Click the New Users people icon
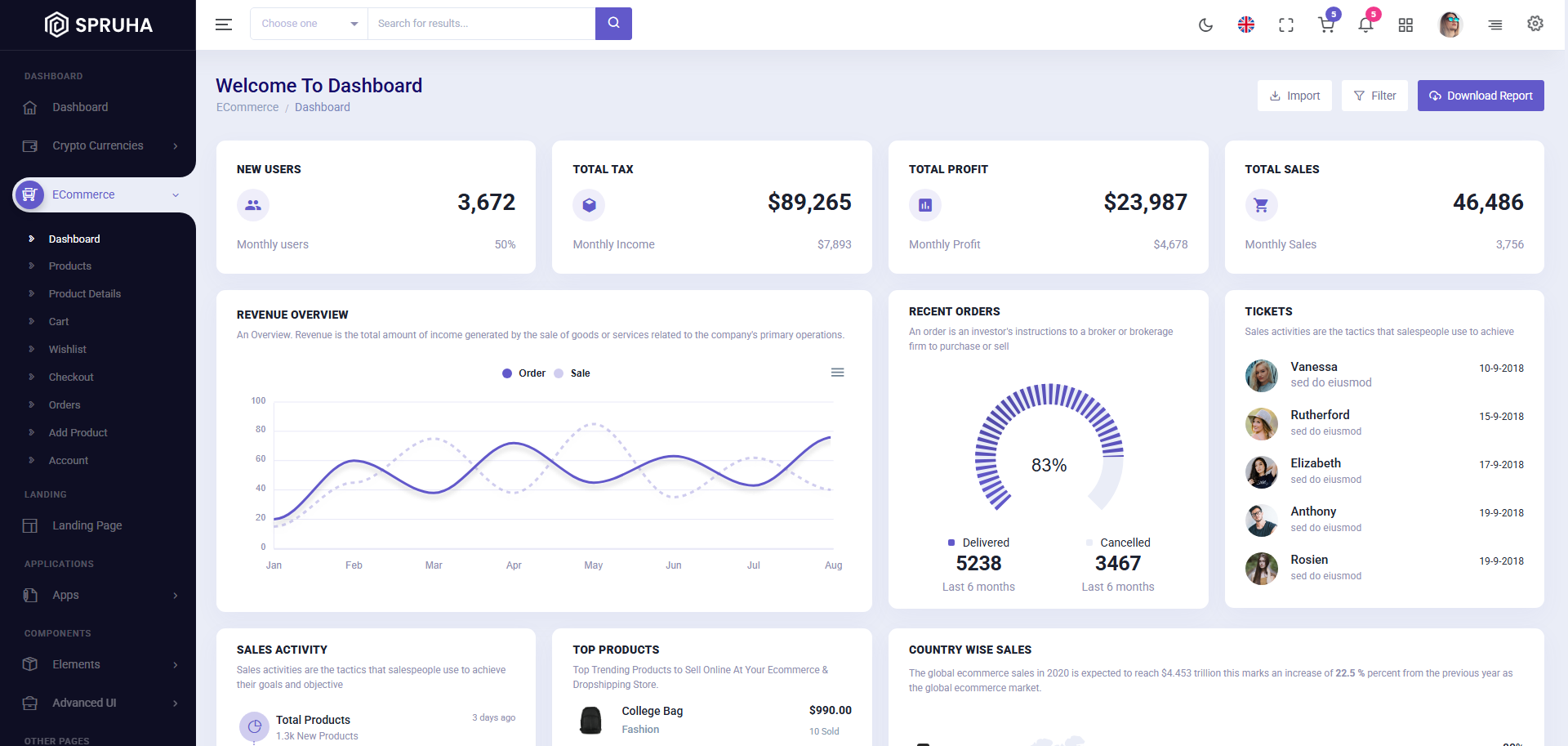This screenshot has height=746, width=1568. click(x=253, y=205)
